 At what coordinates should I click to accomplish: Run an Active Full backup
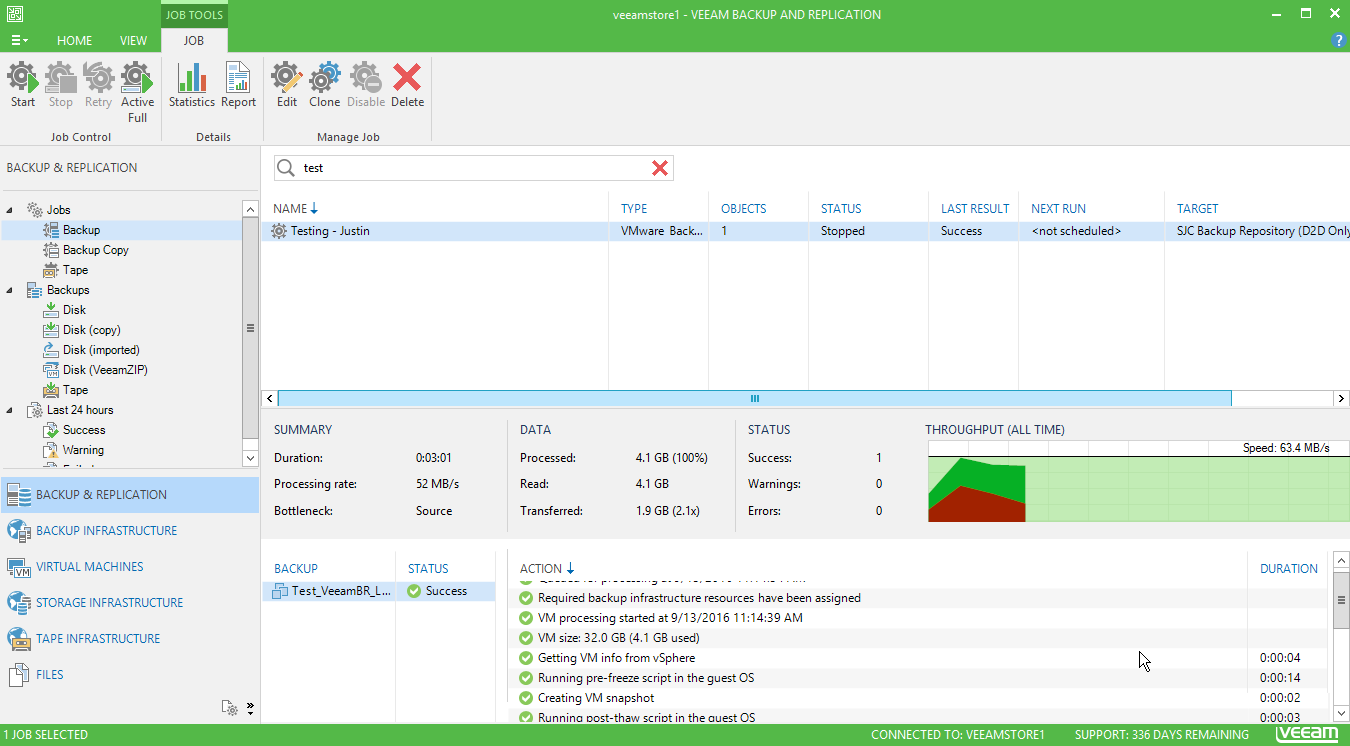coord(137,85)
